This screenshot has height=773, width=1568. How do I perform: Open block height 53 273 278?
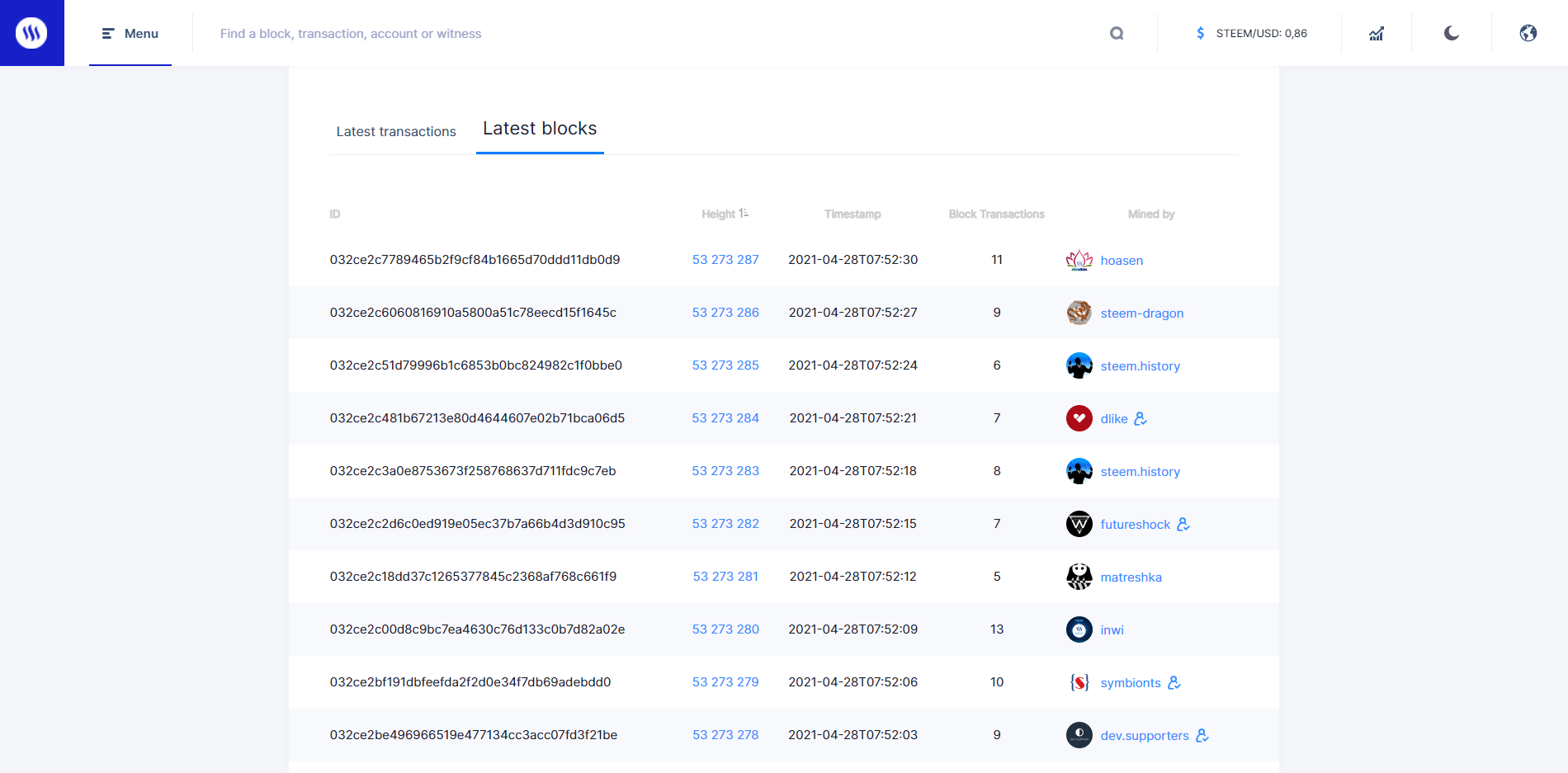(x=725, y=735)
